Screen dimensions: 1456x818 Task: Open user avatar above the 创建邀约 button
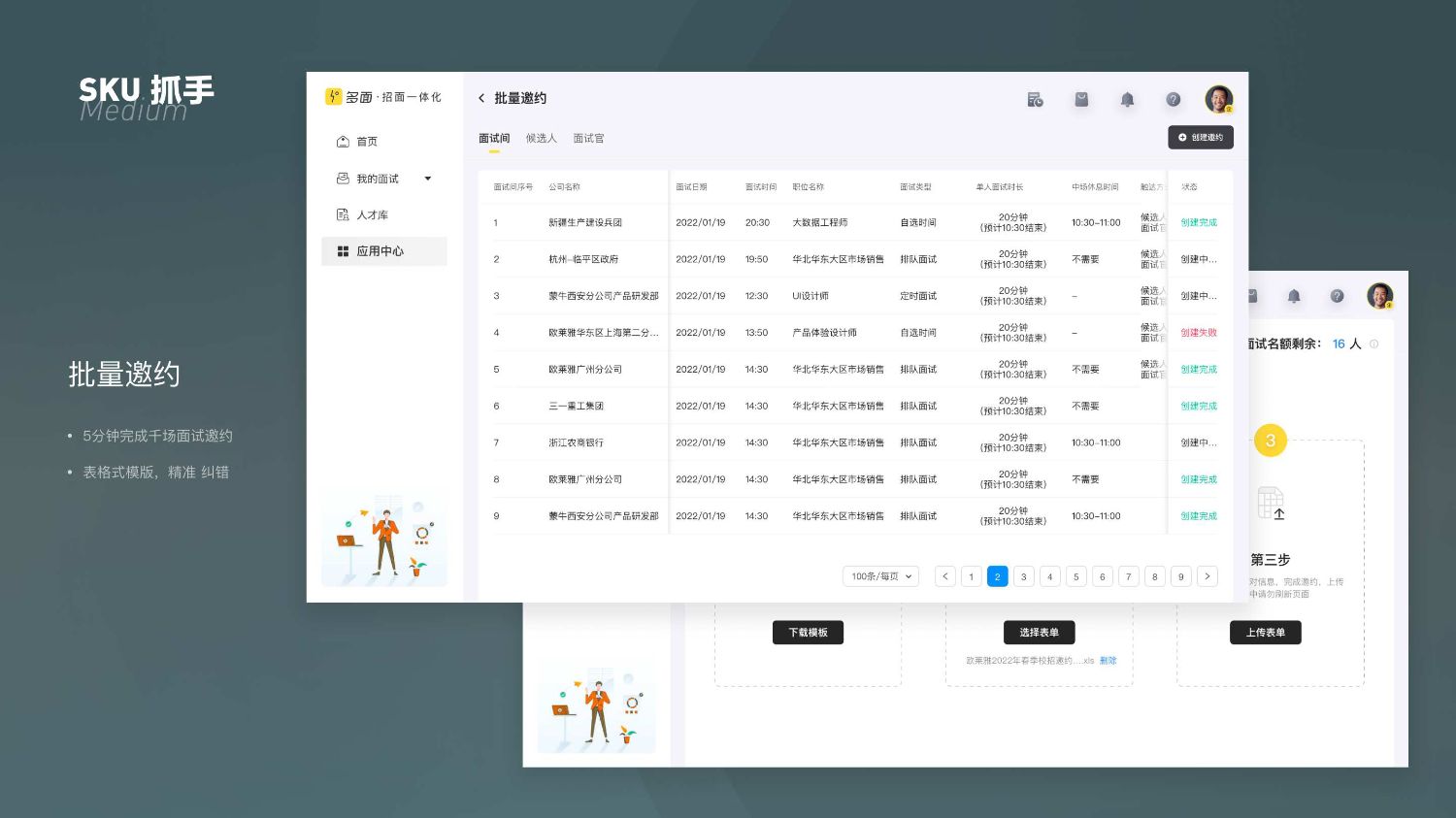1218,99
